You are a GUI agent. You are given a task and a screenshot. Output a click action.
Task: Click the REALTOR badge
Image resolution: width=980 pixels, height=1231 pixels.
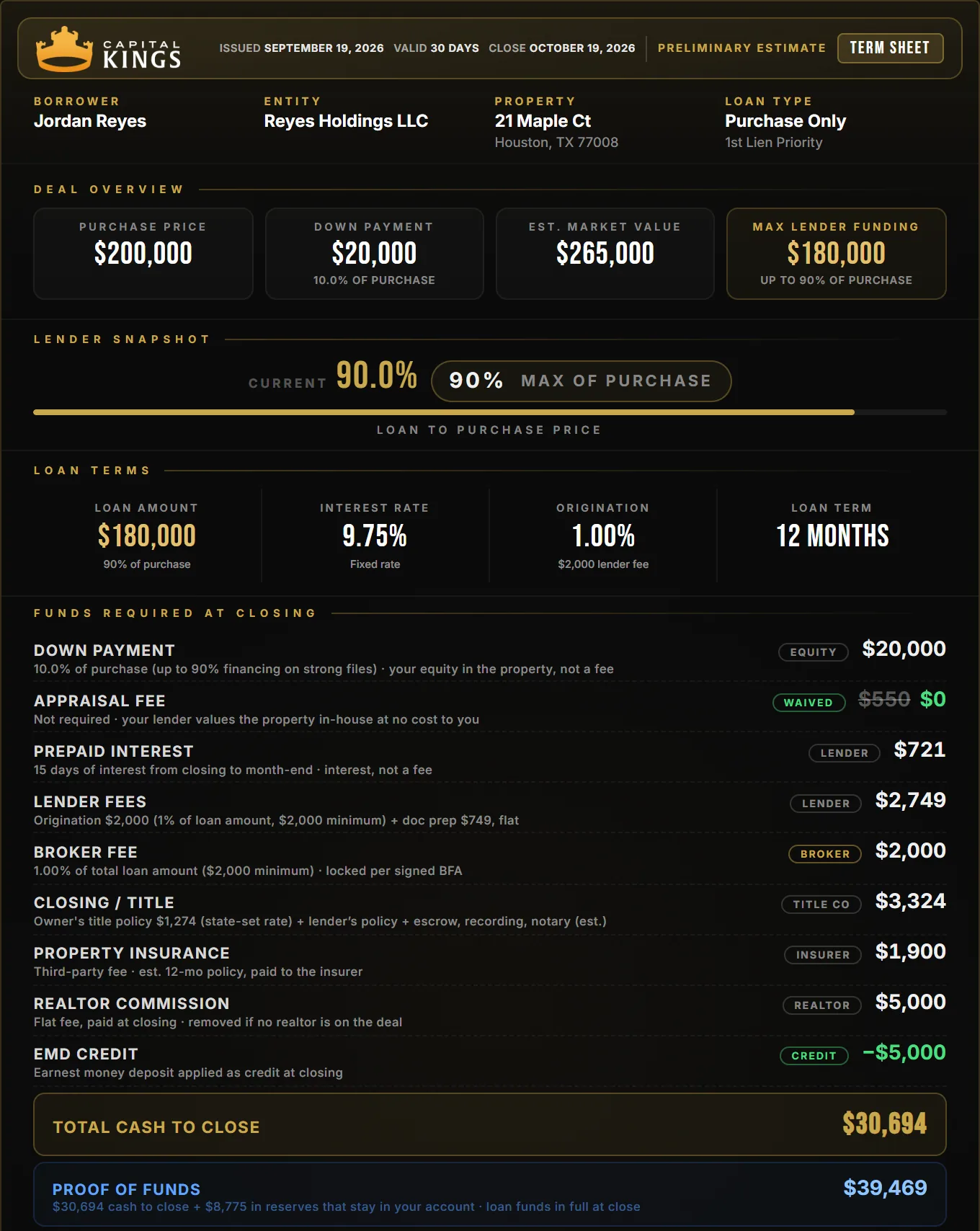(x=822, y=1005)
